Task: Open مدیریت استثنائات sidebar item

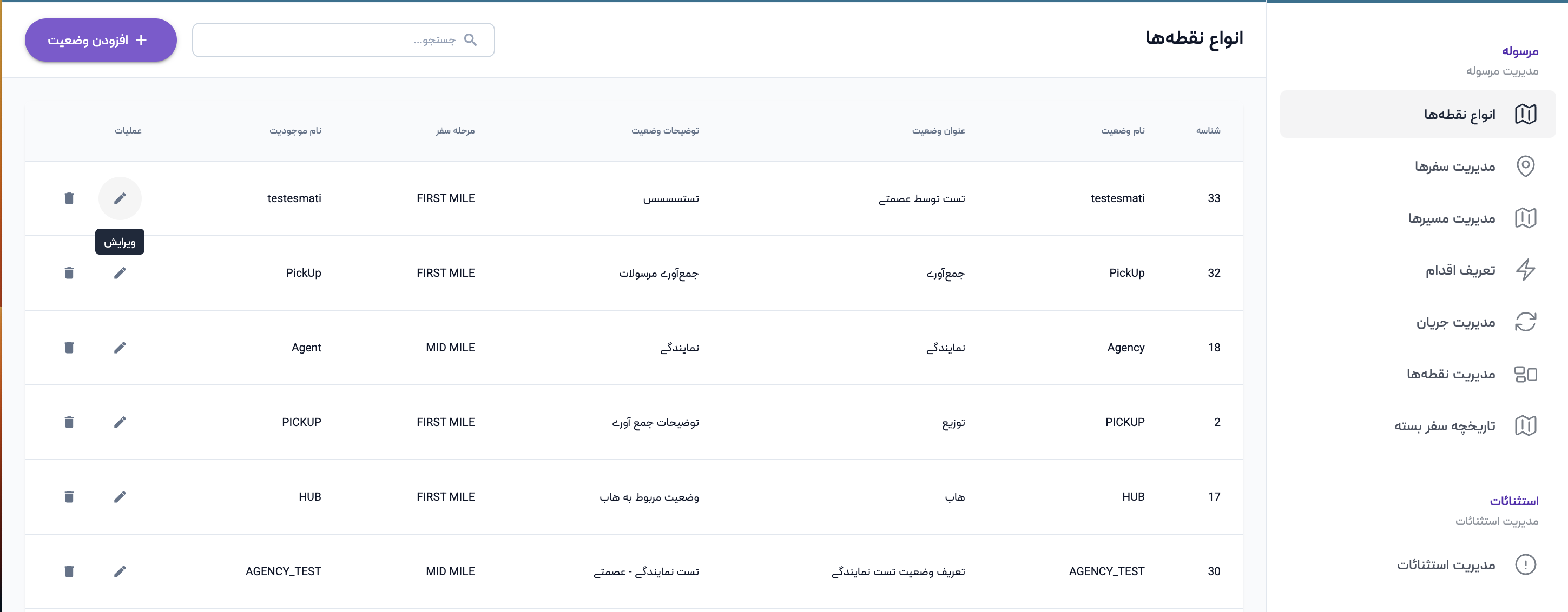Action: [1446, 565]
